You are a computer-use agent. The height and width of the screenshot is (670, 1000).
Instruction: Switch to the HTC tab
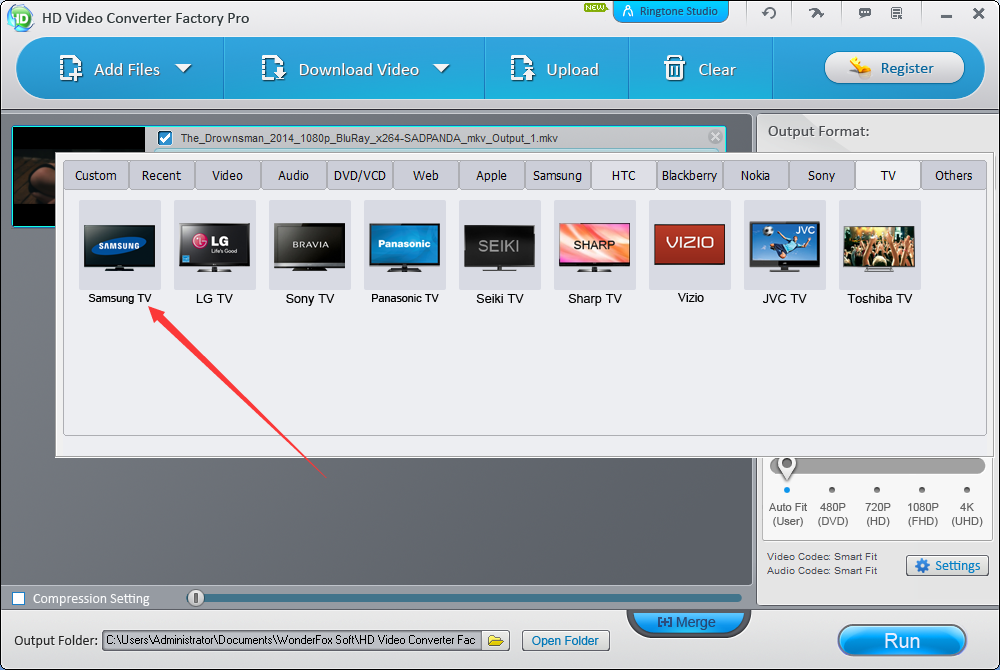[624, 175]
